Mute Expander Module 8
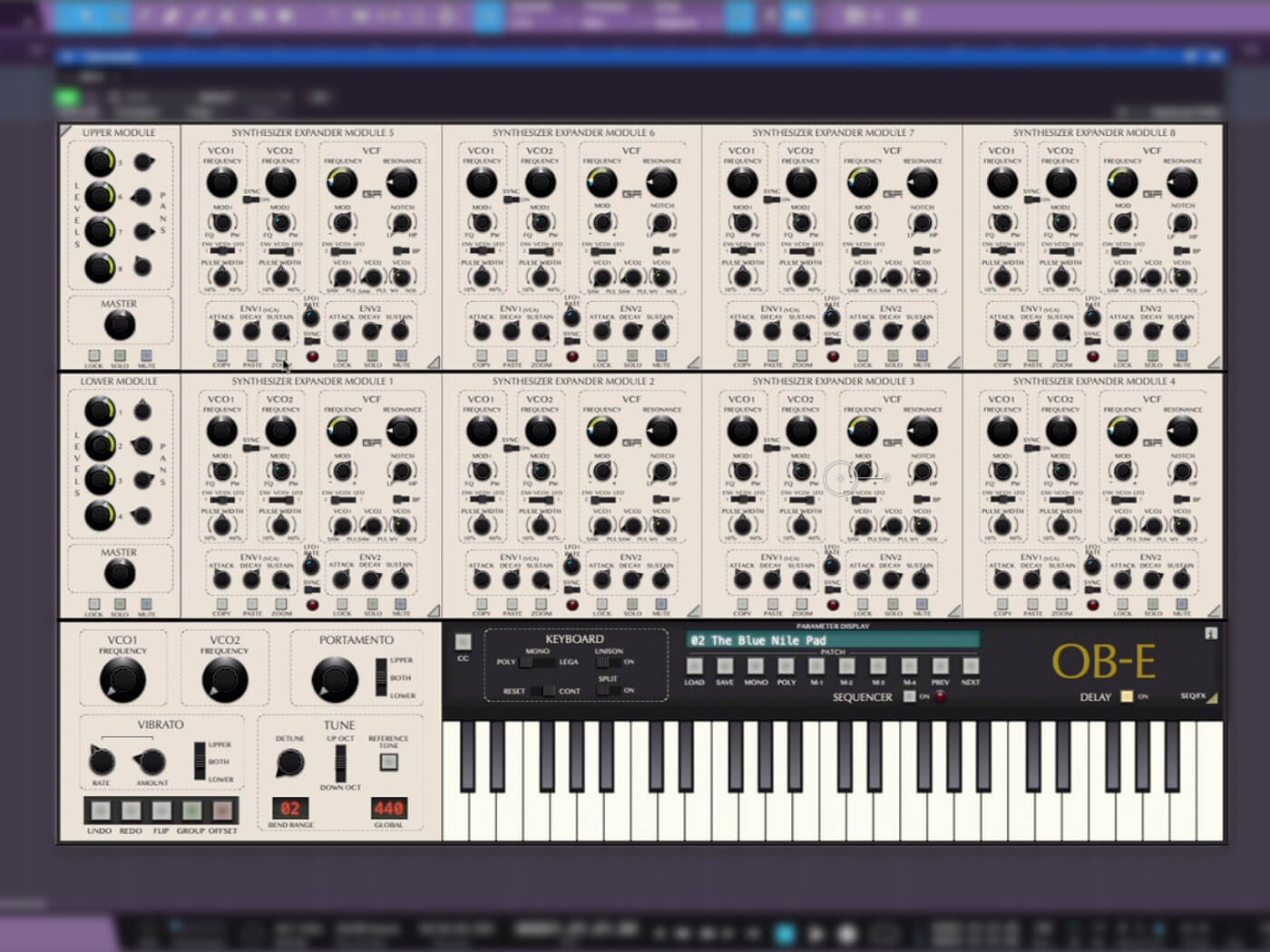The image size is (1270, 952). coord(1182,355)
